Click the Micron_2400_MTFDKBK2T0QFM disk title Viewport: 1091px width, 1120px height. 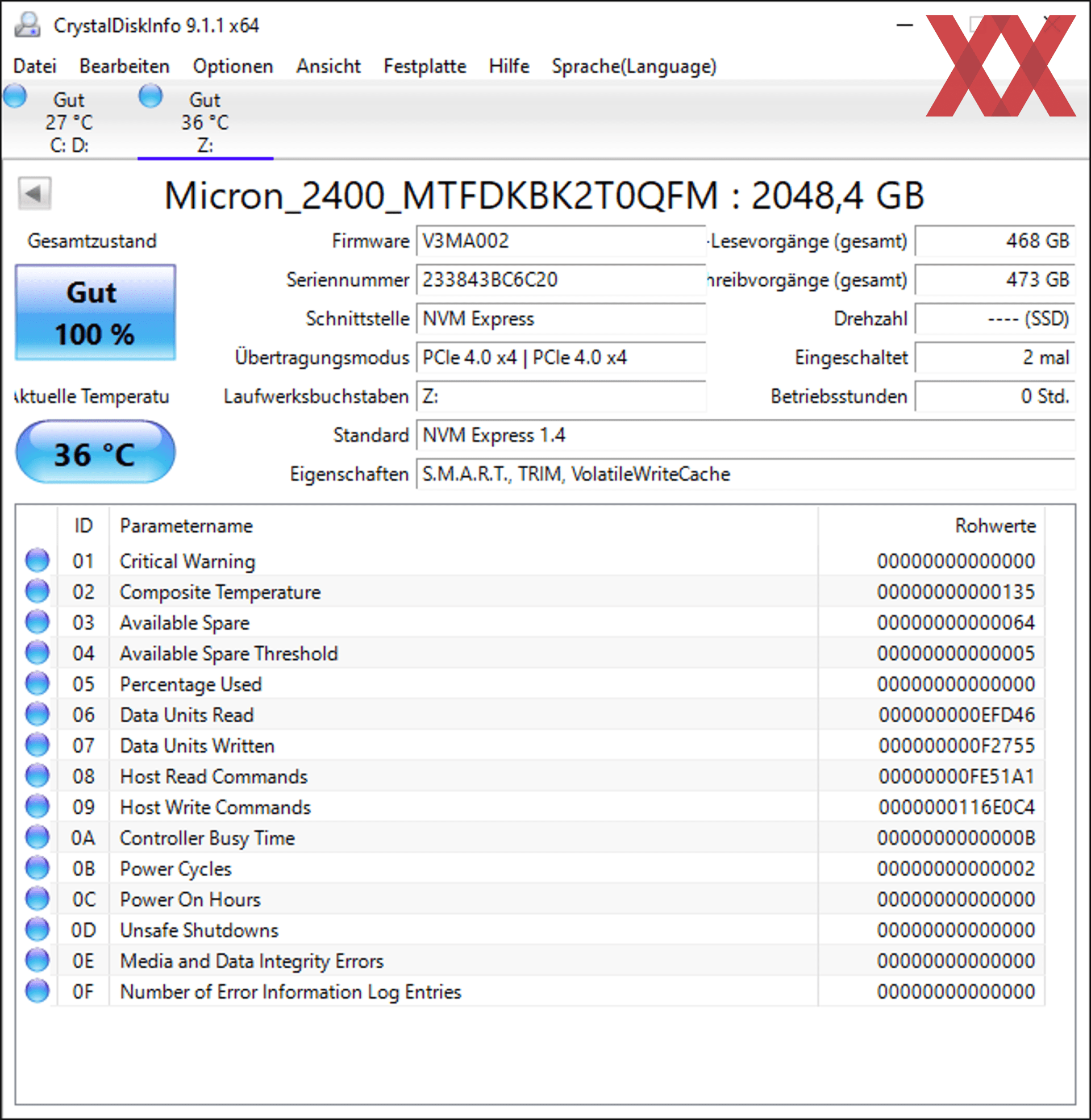pyautogui.click(x=544, y=195)
